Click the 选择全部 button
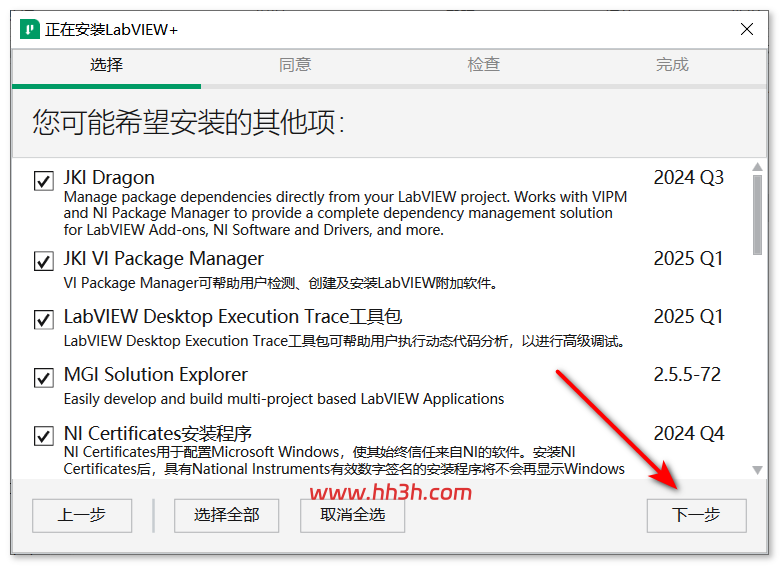The width and height of the screenshot is (780, 566). click(x=226, y=515)
